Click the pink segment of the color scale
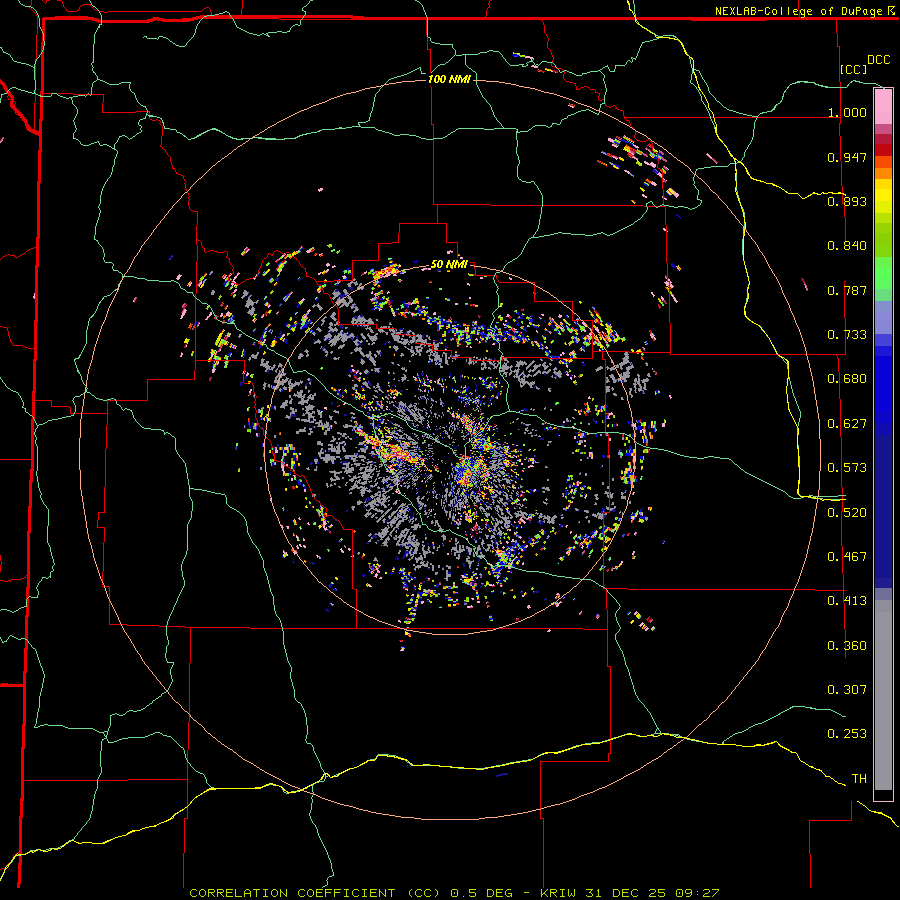This screenshot has width=900, height=900. coord(883,107)
